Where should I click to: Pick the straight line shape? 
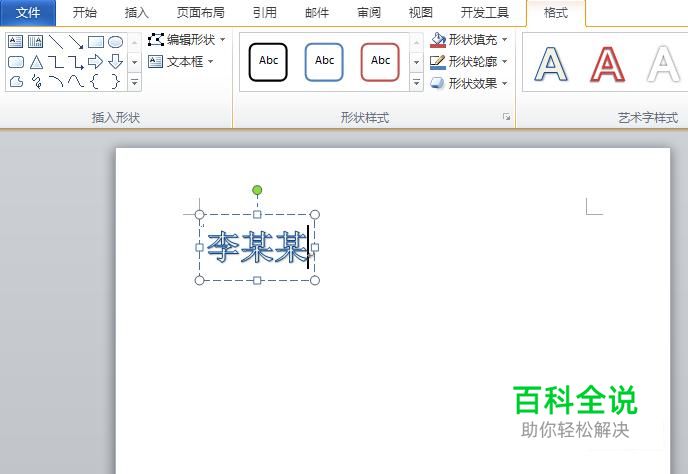pos(56,42)
